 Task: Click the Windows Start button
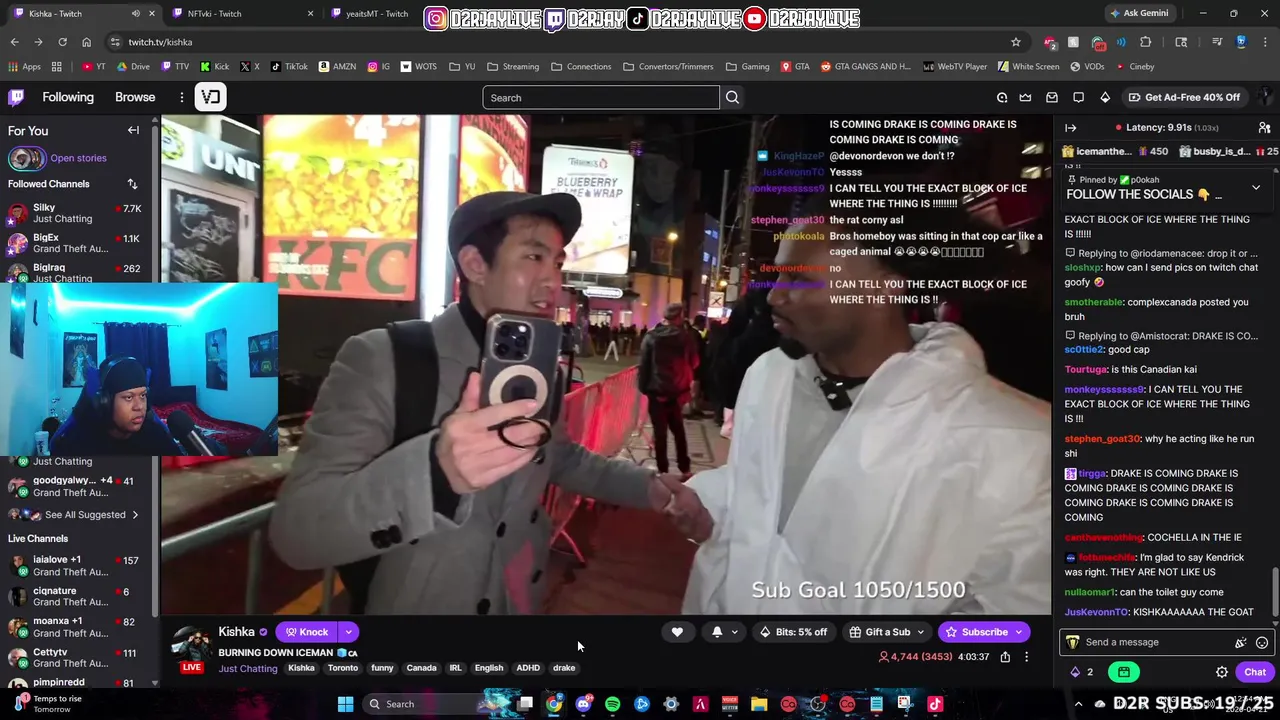click(x=345, y=704)
